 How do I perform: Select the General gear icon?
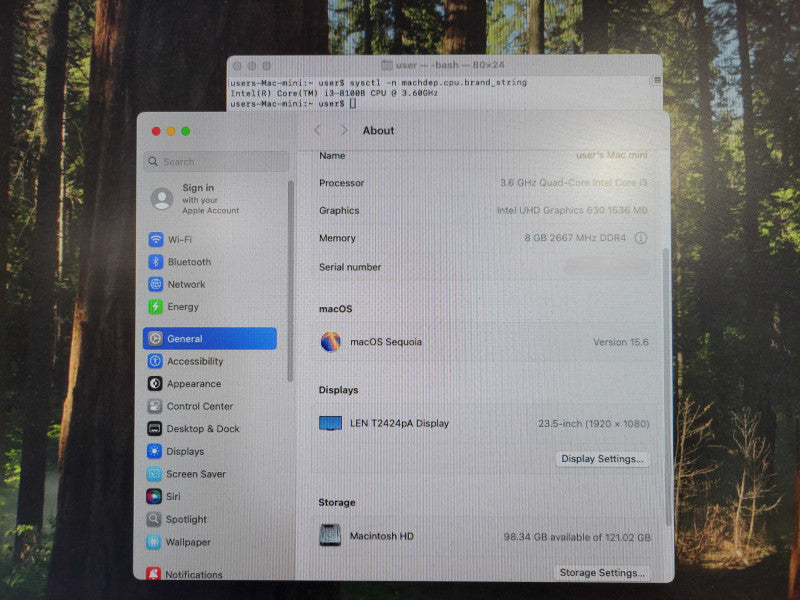tap(155, 338)
